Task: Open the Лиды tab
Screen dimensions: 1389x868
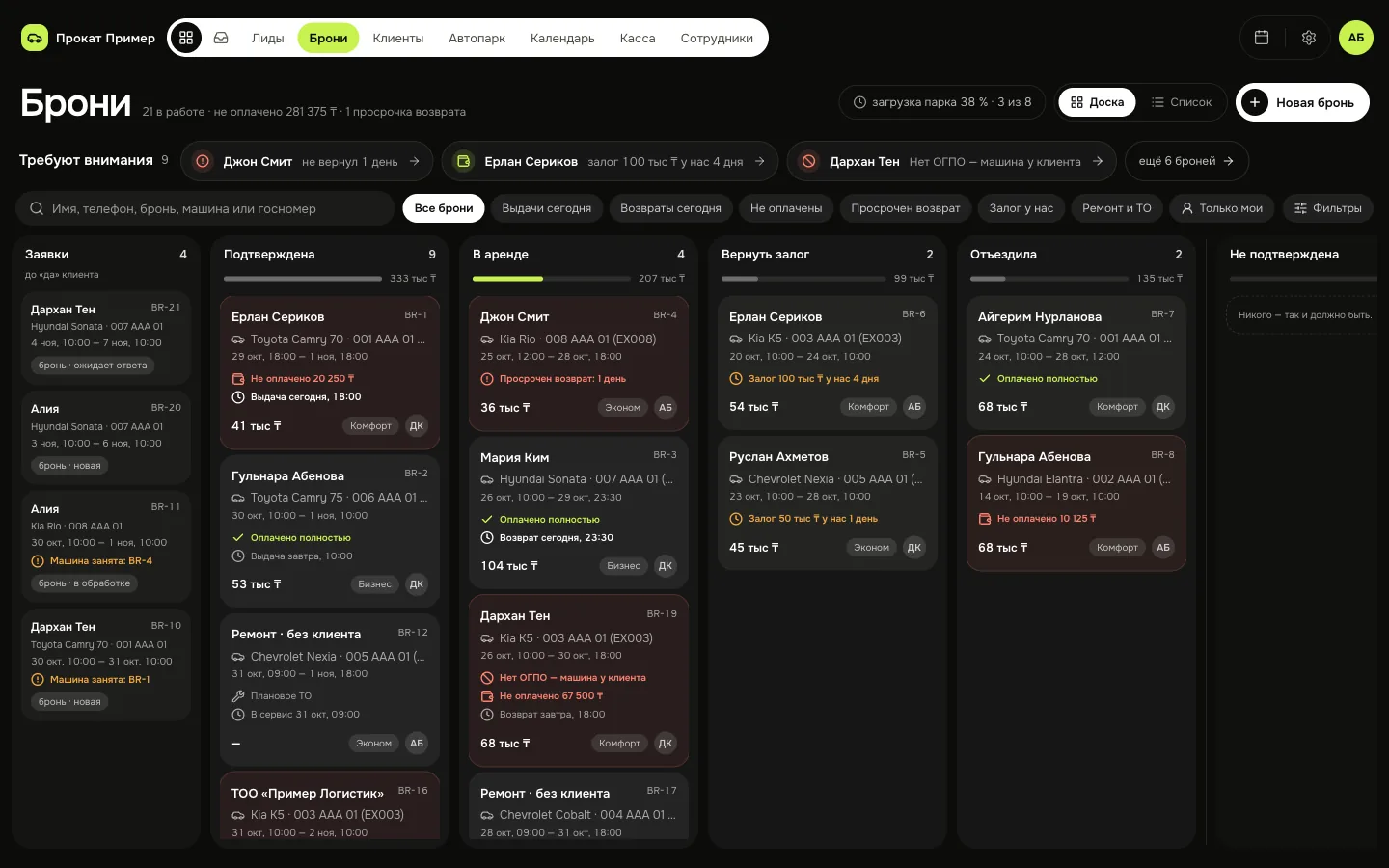Action: (268, 38)
